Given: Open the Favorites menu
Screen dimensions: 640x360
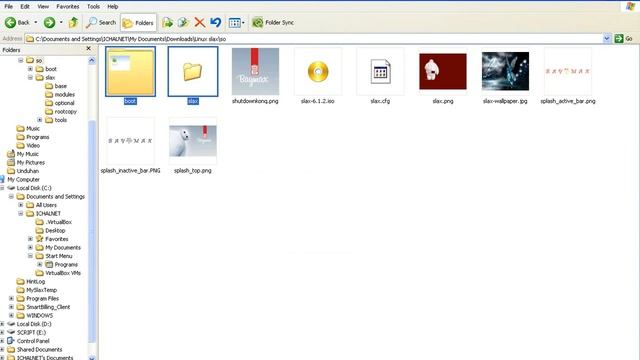Looking at the screenshot, I should point(68,7).
